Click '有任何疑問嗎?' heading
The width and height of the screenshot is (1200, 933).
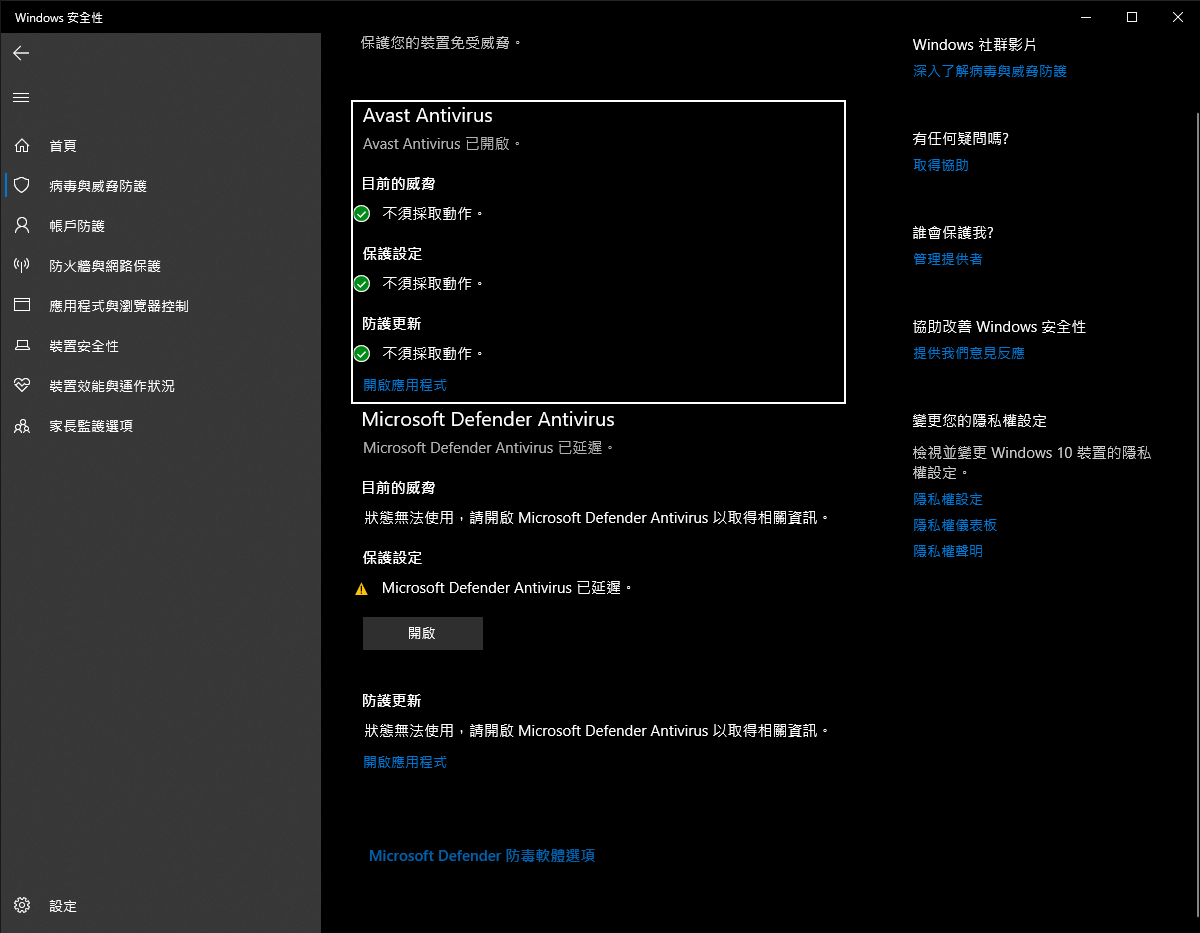tap(961, 139)
